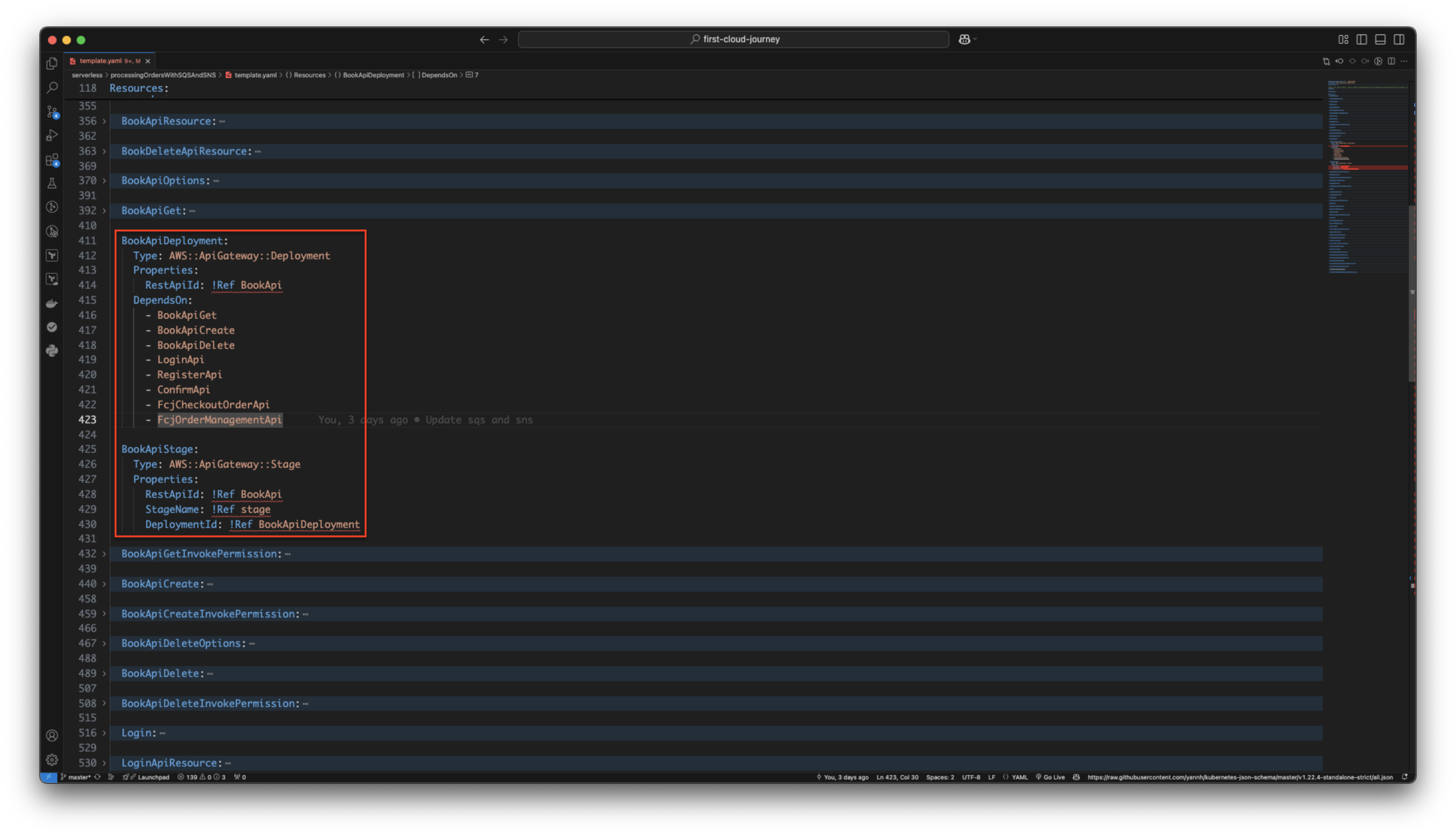
Task: Click UTF-8 encoding in status bar
Action: pyautogui.click(x=971, y=777)
